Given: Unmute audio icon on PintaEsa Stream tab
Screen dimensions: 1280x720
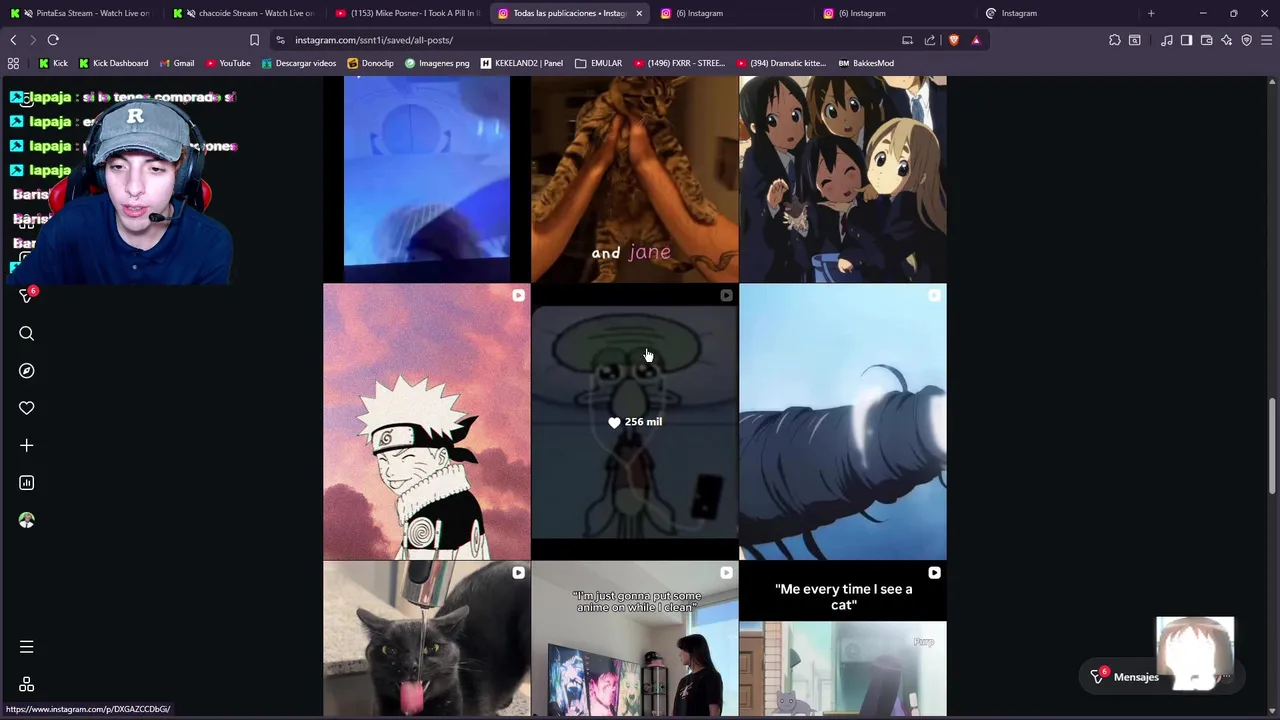Looking at the screenshot, I should pos(27,13).
